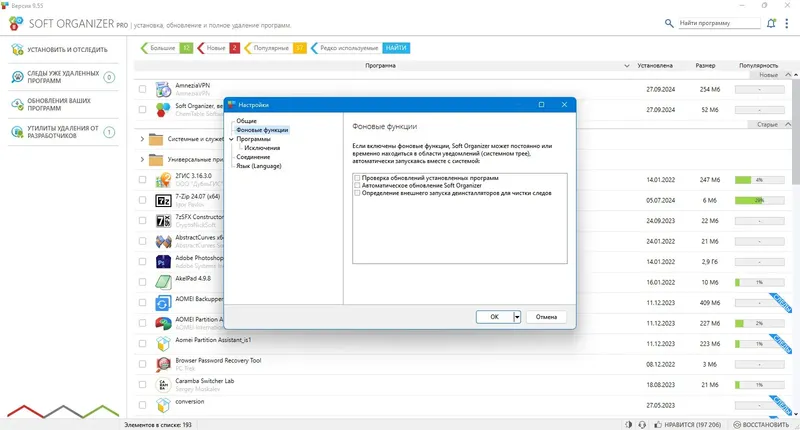Click the Обновления ваших программ icon
The image size is (800, 430).
coord(17,105)
